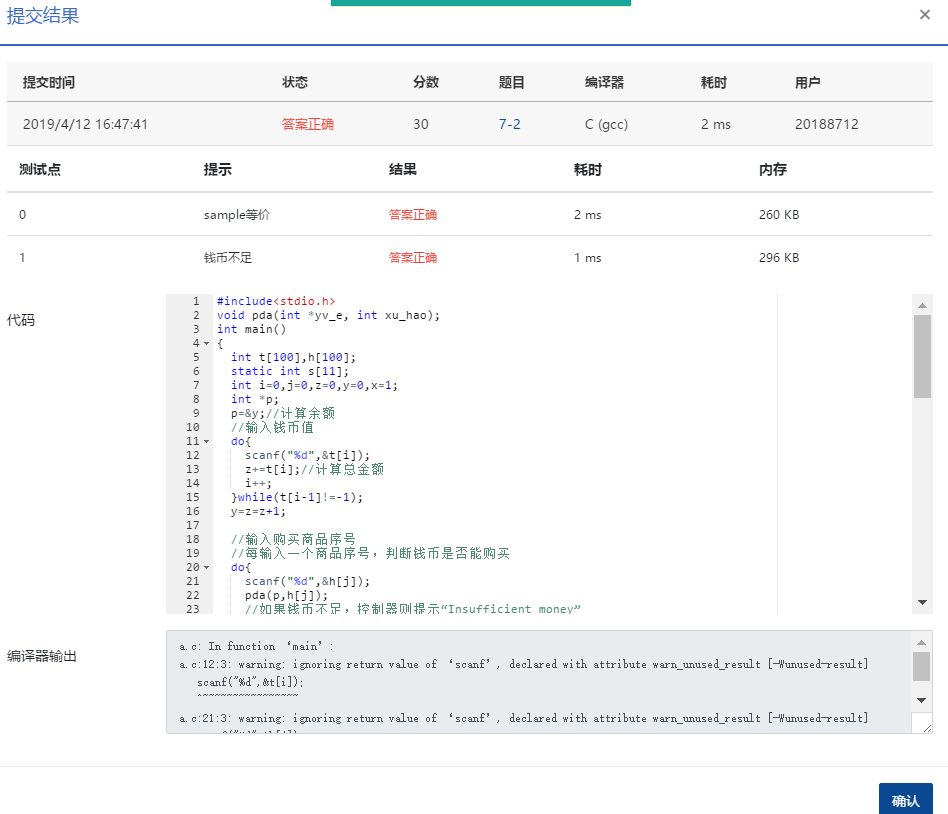Click the user ID 20188712
Screen dimensions: 948x814
tap(826, 124)
